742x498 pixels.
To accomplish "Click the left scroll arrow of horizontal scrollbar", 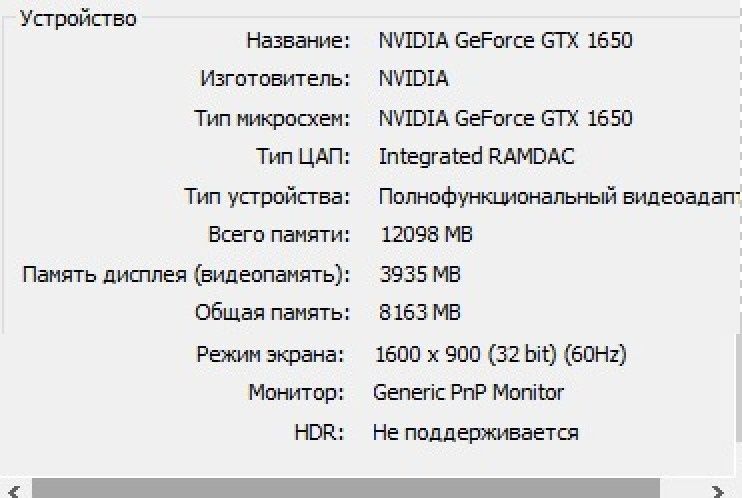I will coord(11,489).
